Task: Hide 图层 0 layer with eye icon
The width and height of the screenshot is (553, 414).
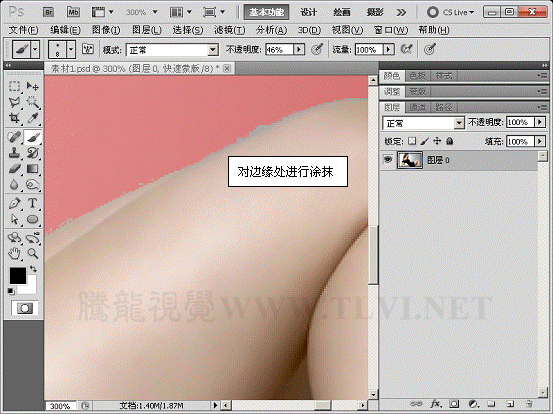Action: click(388, 160)
